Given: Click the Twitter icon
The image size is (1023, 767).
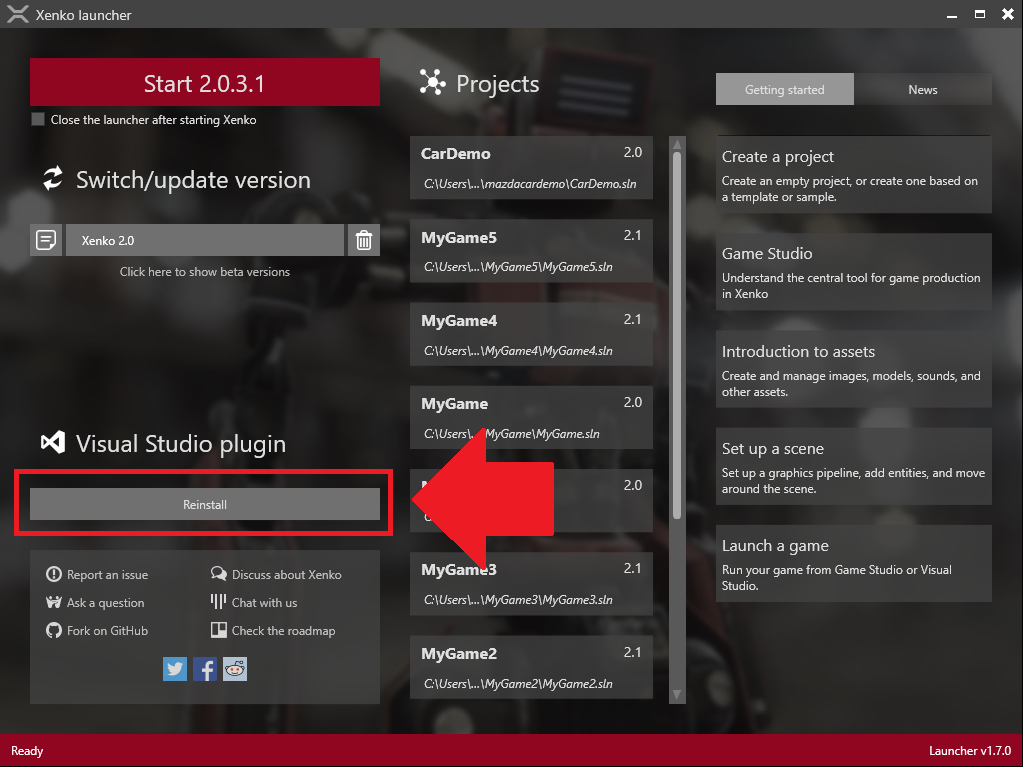Looking at the screenshot, I should pos(175,669).
